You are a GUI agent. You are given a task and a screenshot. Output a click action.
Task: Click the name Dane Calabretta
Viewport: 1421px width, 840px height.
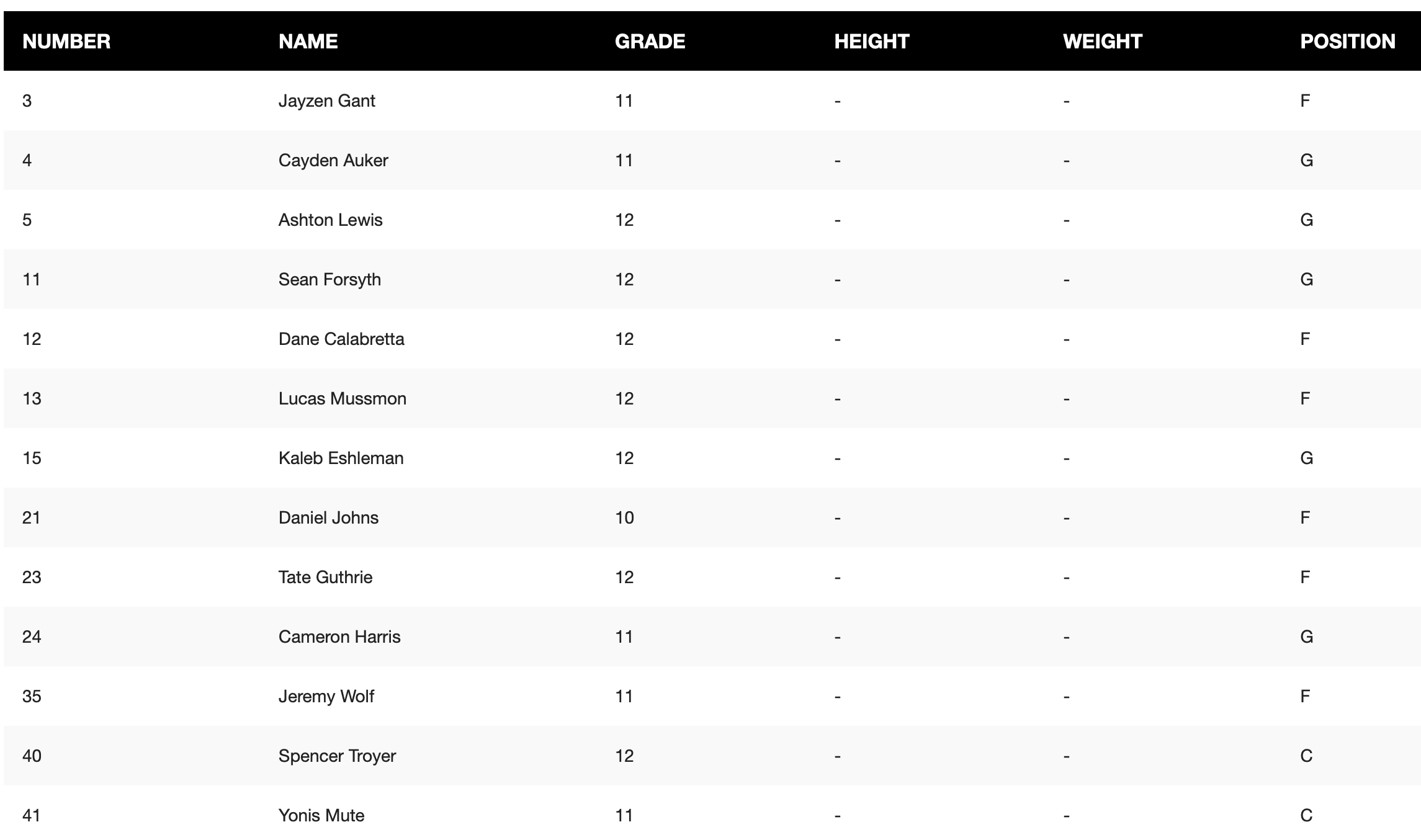[341, 339]
